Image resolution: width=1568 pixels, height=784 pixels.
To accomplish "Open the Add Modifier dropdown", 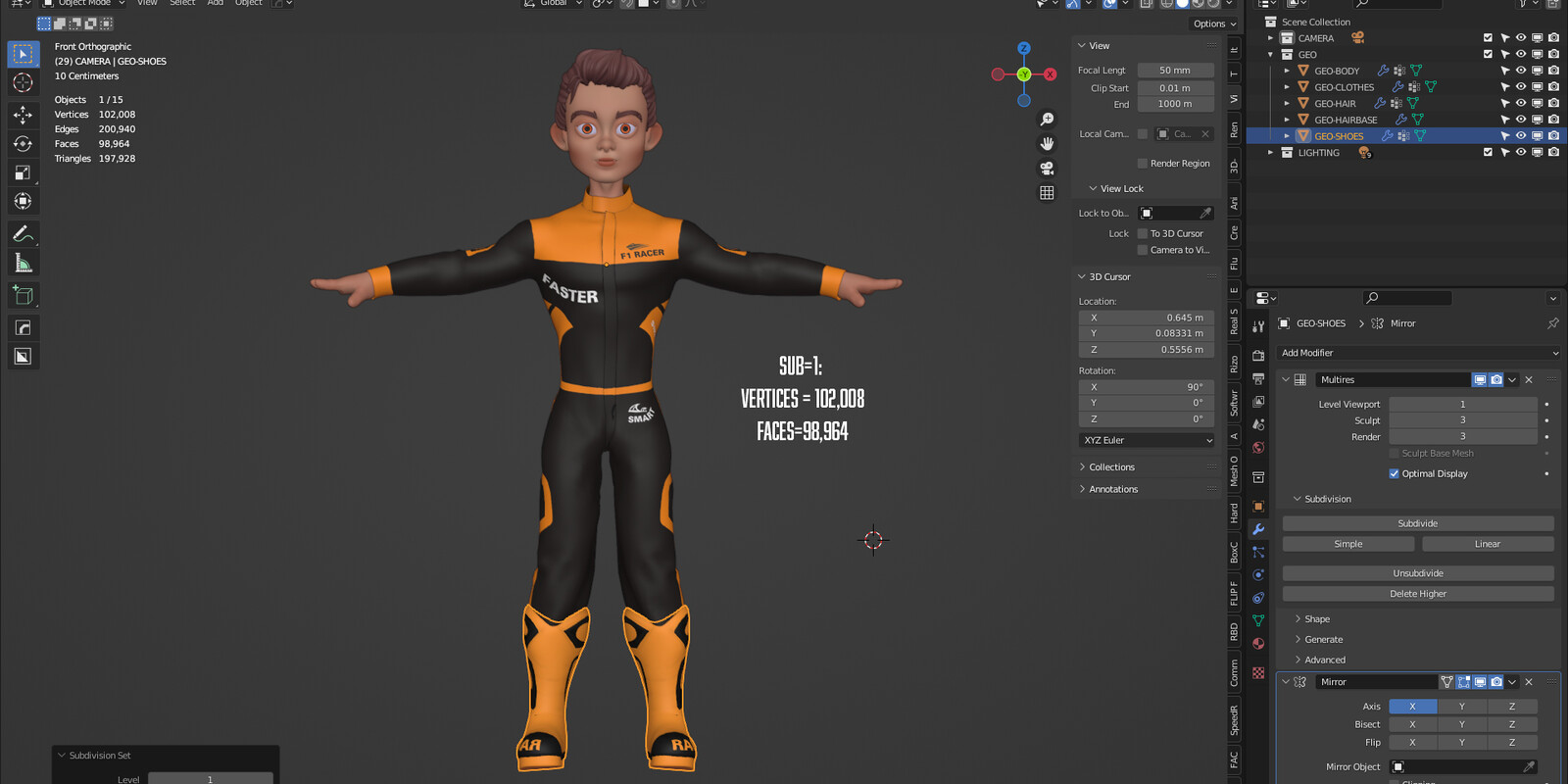I will coord(1418,353).
